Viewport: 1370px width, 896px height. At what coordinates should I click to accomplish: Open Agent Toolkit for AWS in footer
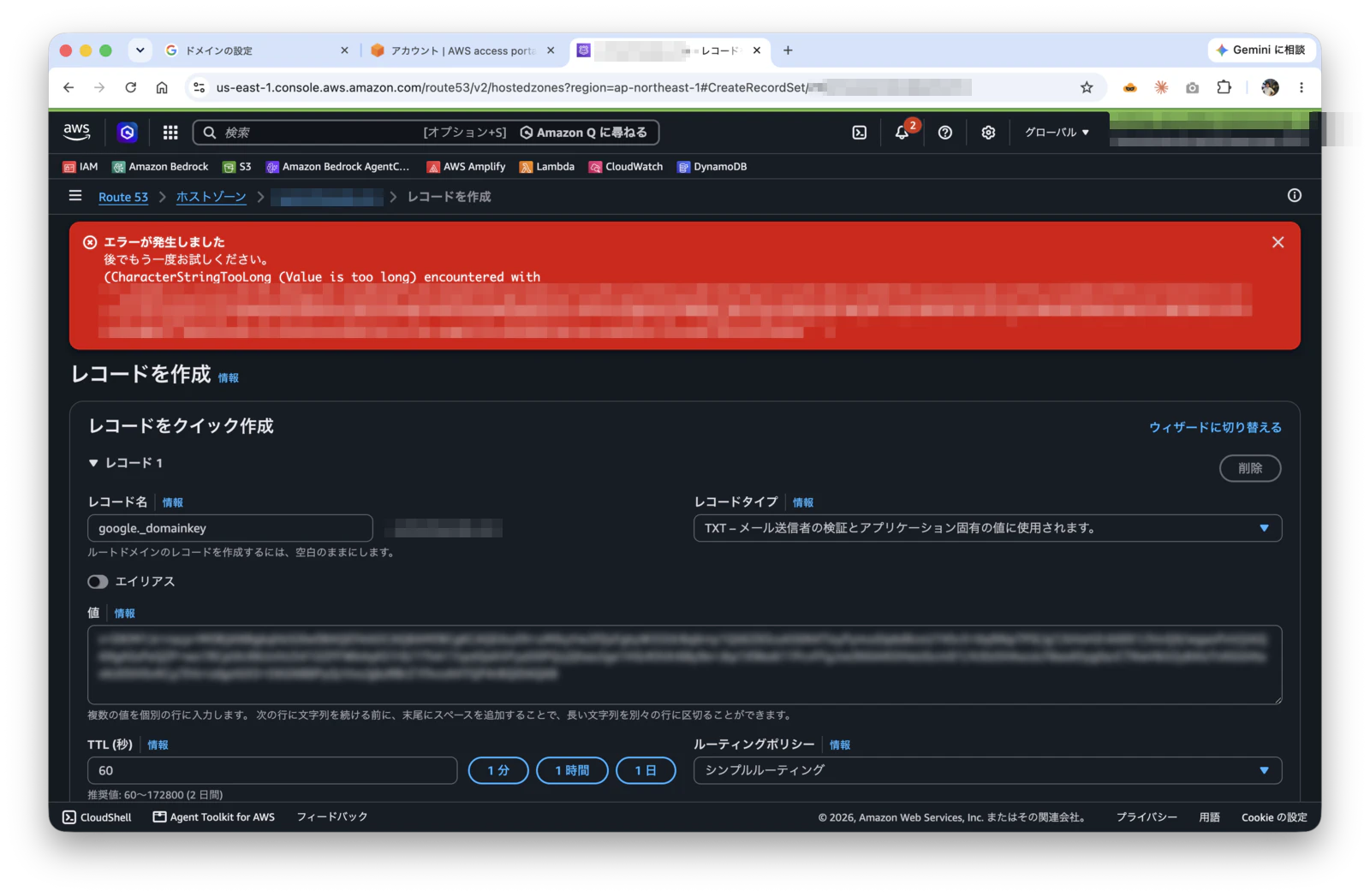point(214,817)
